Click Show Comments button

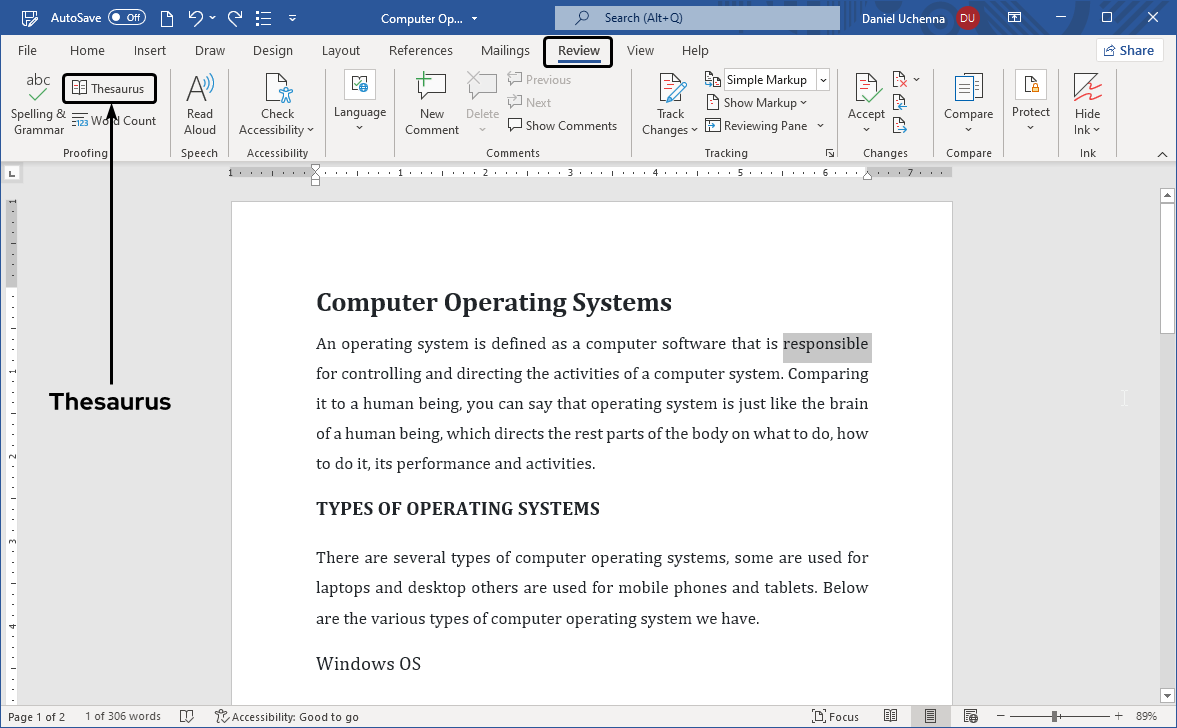562,126
